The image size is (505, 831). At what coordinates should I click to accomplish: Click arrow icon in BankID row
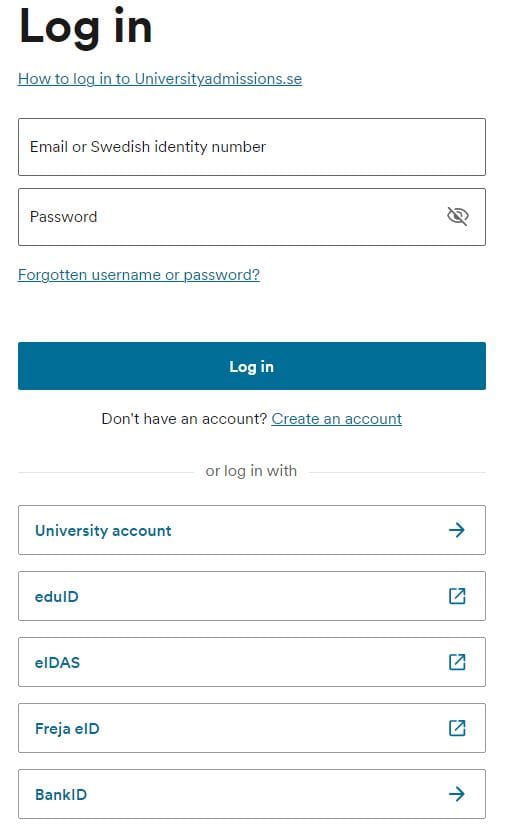point(456,793)
